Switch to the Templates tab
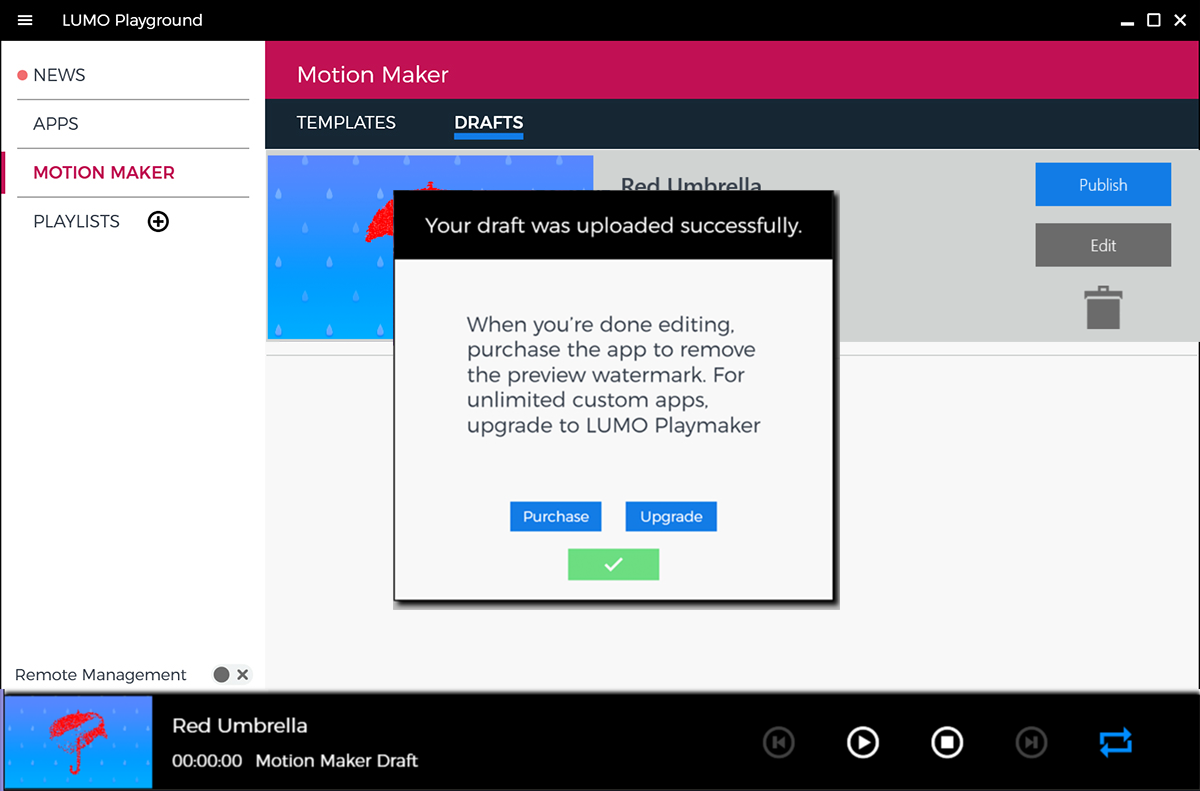This screenshot has height=791, width=1200. tap(346, 123)
